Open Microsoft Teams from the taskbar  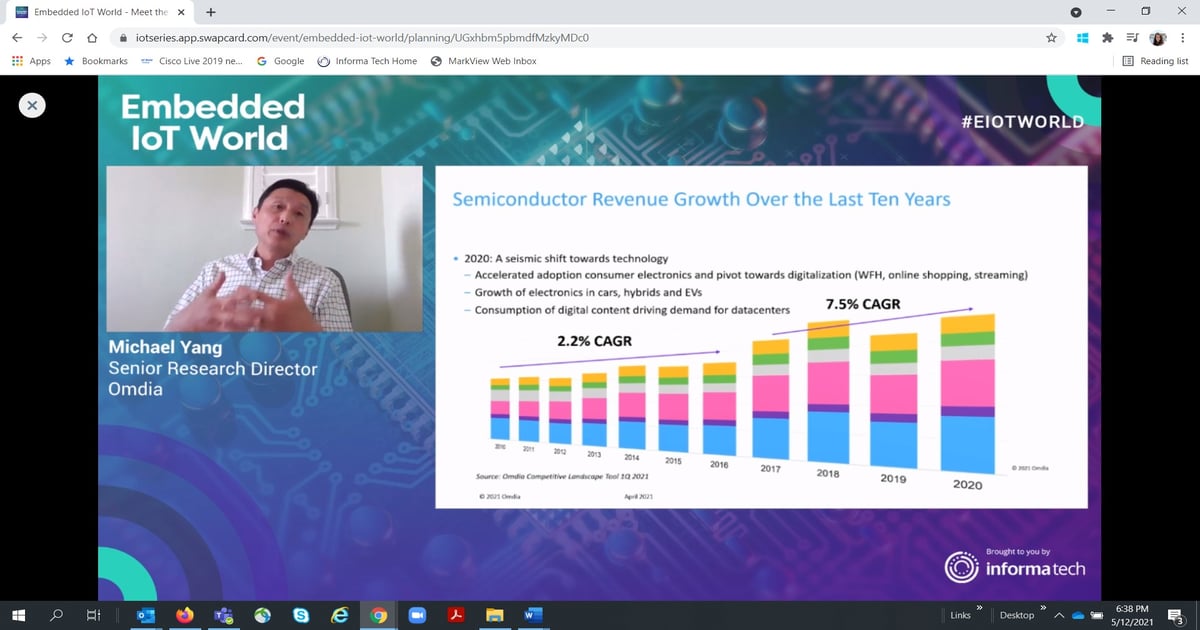point(223,614)
